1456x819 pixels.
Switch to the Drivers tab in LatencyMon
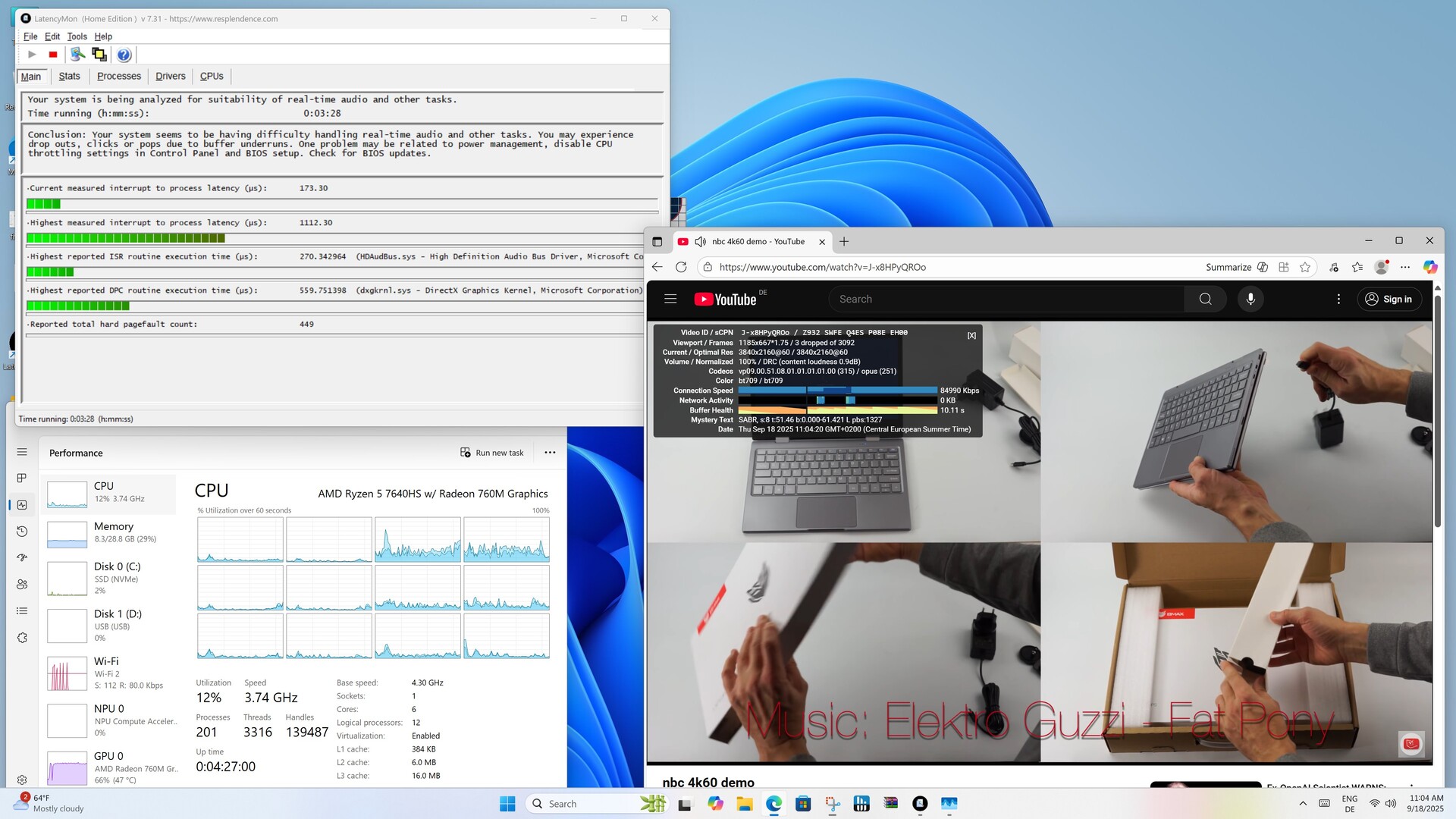(x=170, y=76)
